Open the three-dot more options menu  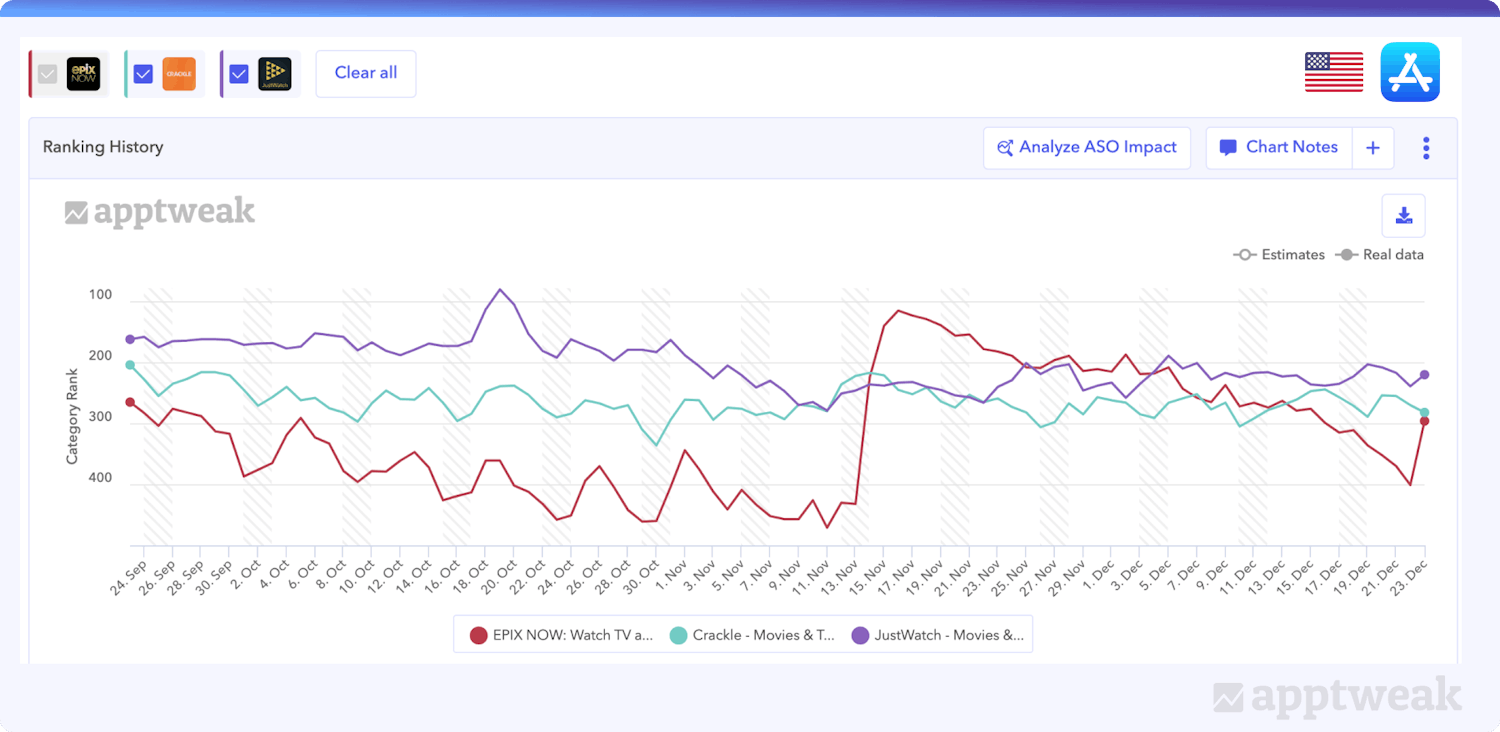(x=1426, y=148)
